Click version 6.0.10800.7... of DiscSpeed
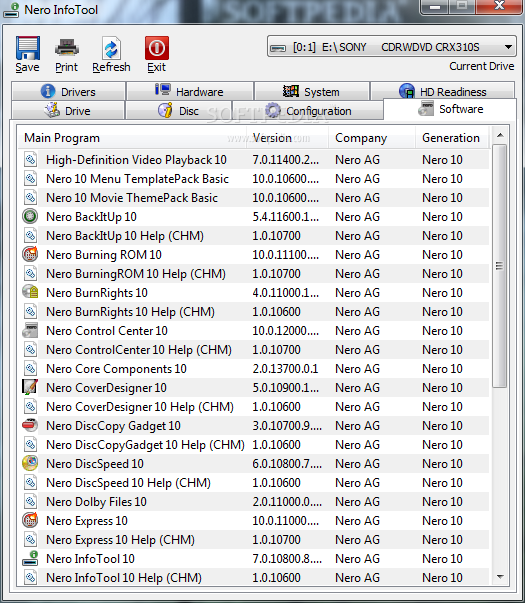 287,464
